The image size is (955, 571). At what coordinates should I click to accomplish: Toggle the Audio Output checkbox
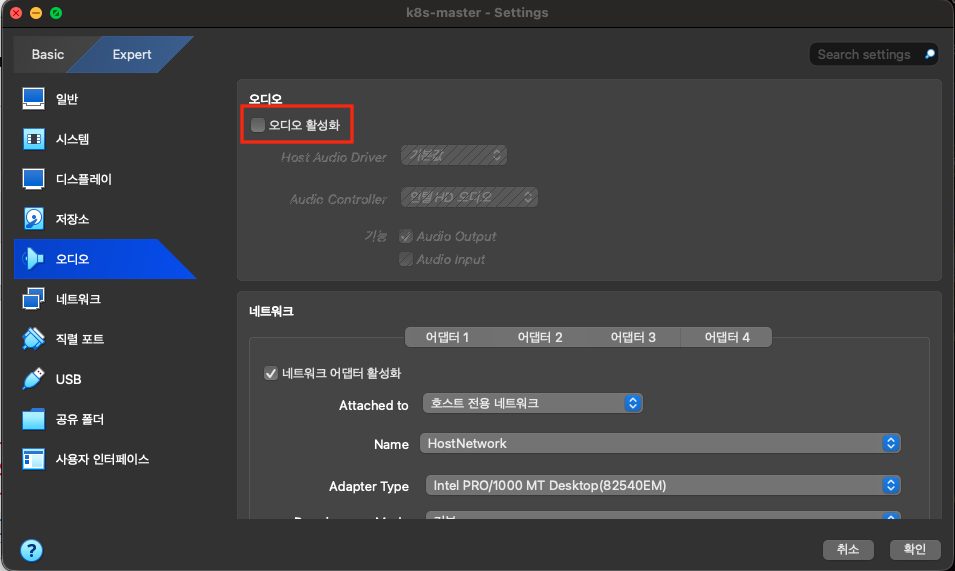coord(406,236)
